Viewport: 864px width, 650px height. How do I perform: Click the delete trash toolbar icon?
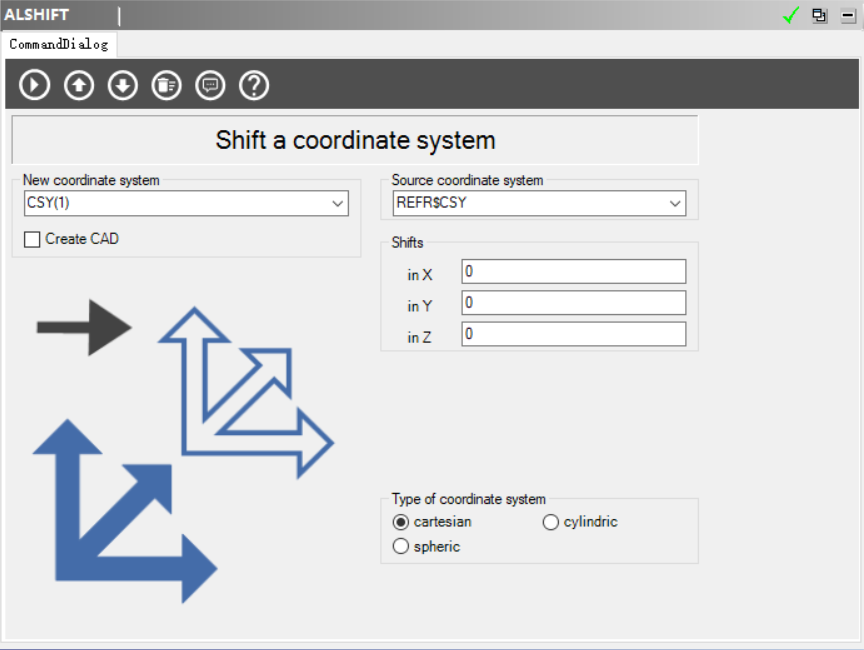tap(166, 85)
